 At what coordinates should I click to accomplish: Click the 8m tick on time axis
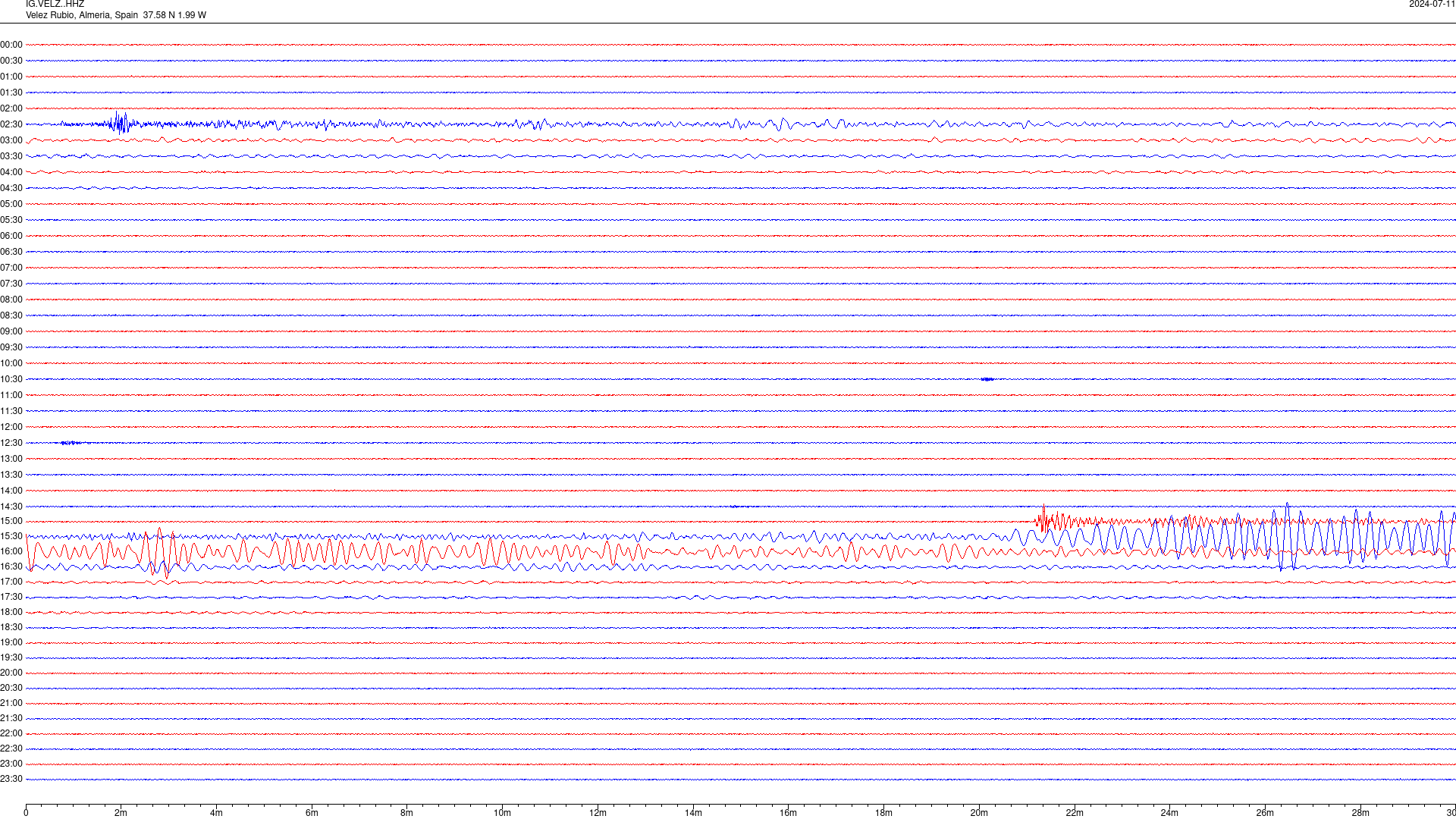(407, 813)
